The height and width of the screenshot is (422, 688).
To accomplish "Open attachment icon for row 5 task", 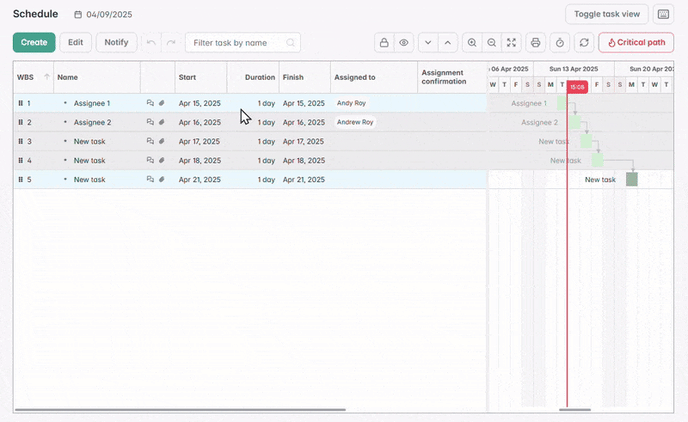I will click(x=161, y=179).
